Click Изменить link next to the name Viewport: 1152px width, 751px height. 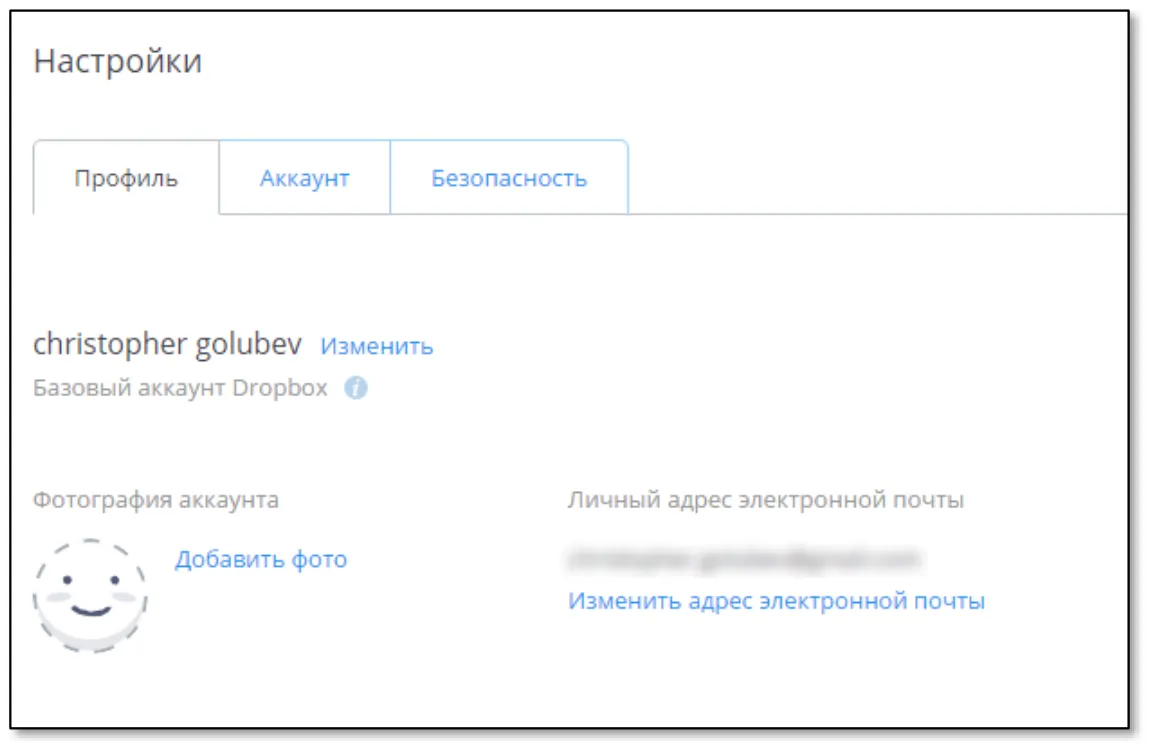coord(377,346)
